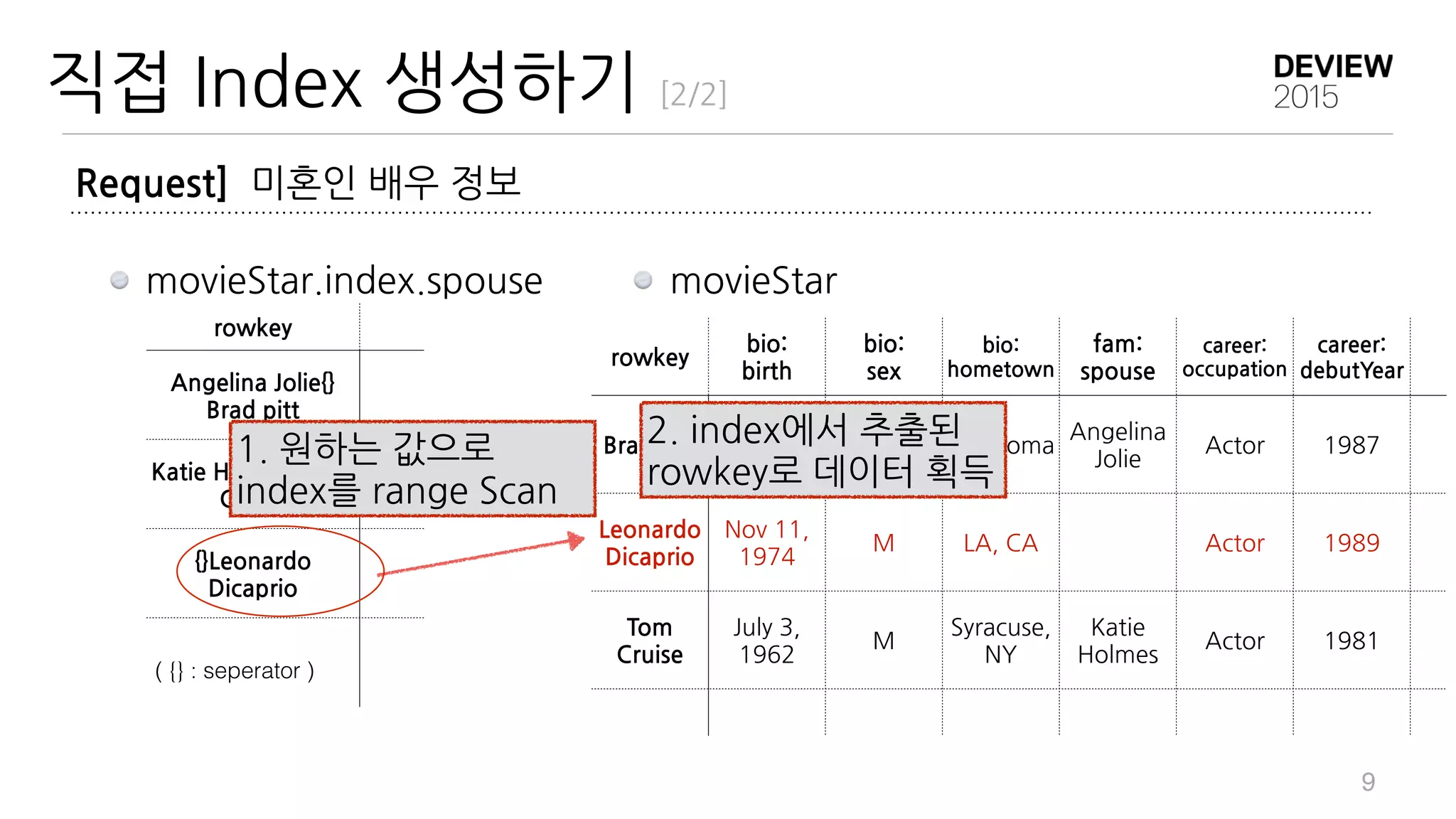Viewport: 1456px width, 819px height.
Task: Click the range Scan callout box
Action: click(x=412, y=469)
